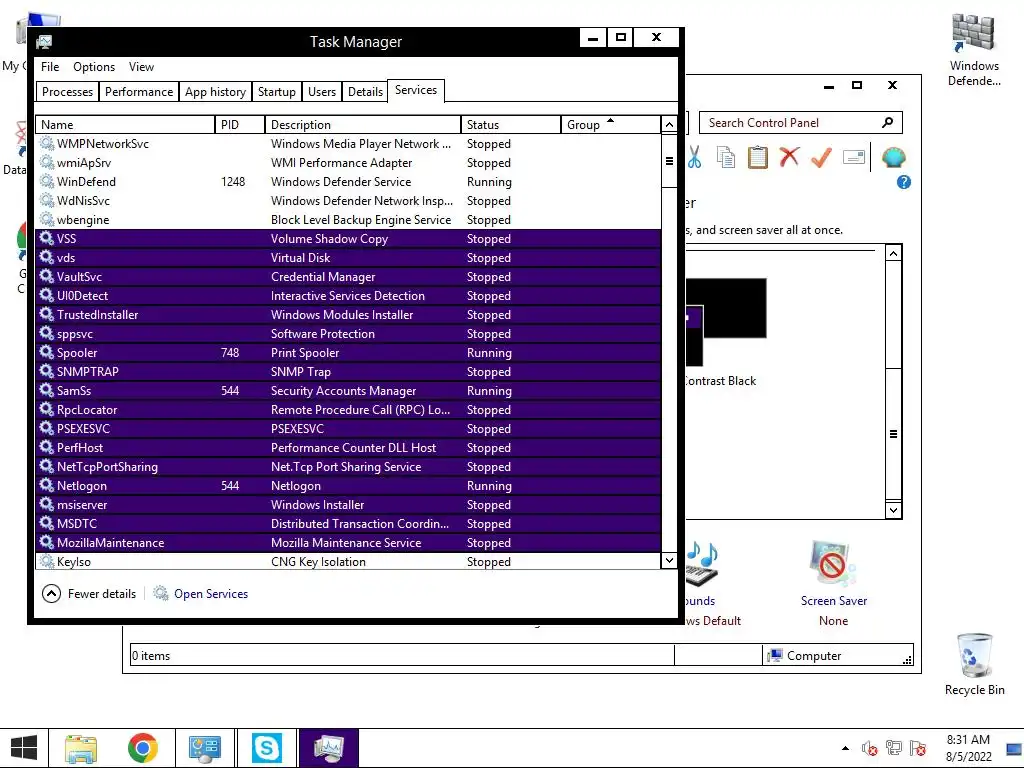
Task: Open the Screen Saver icon
Action: 833,564
